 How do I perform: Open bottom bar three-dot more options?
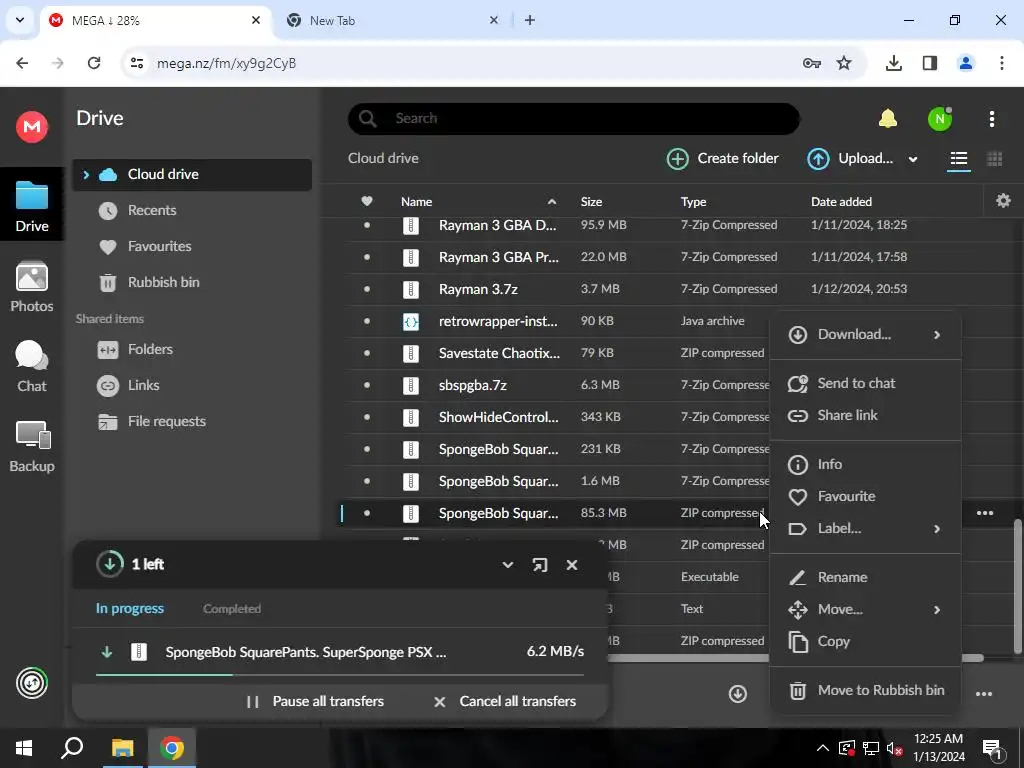984,694
